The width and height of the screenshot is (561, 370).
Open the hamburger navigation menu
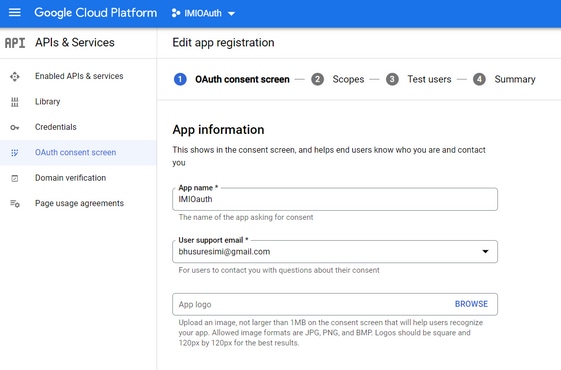tap(15, 13)
